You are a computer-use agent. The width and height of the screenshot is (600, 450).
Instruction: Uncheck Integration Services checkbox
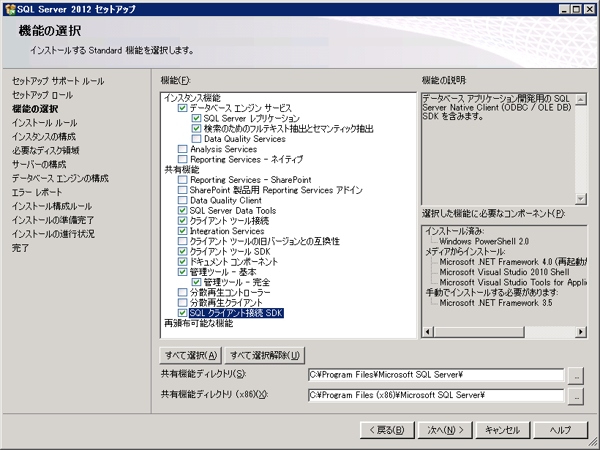[x=183, y=231]
